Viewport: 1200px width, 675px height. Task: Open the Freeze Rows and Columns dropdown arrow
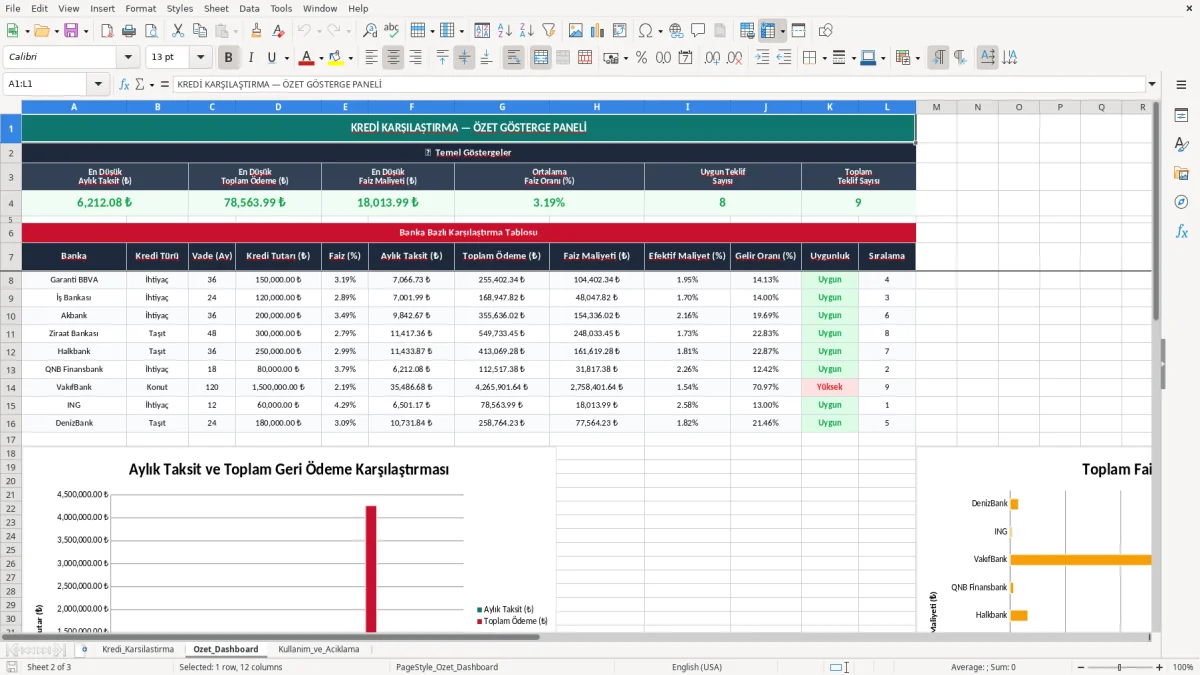[x=783, y=31]
